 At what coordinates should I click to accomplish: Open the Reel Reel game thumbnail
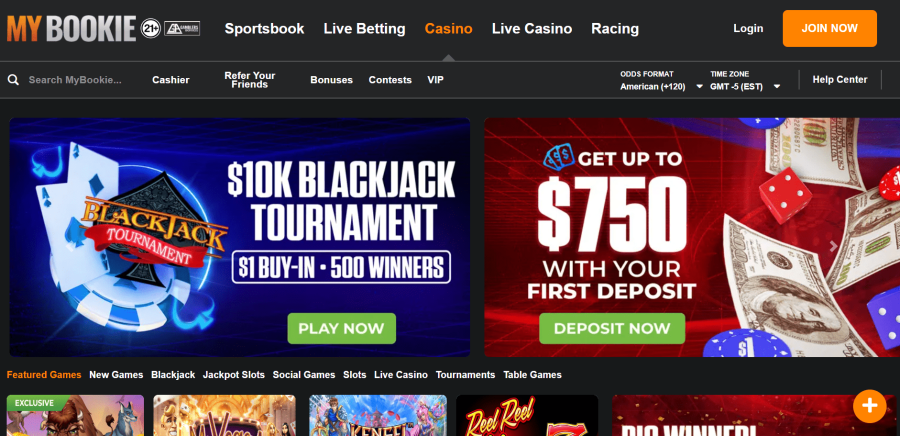[527, 415]
